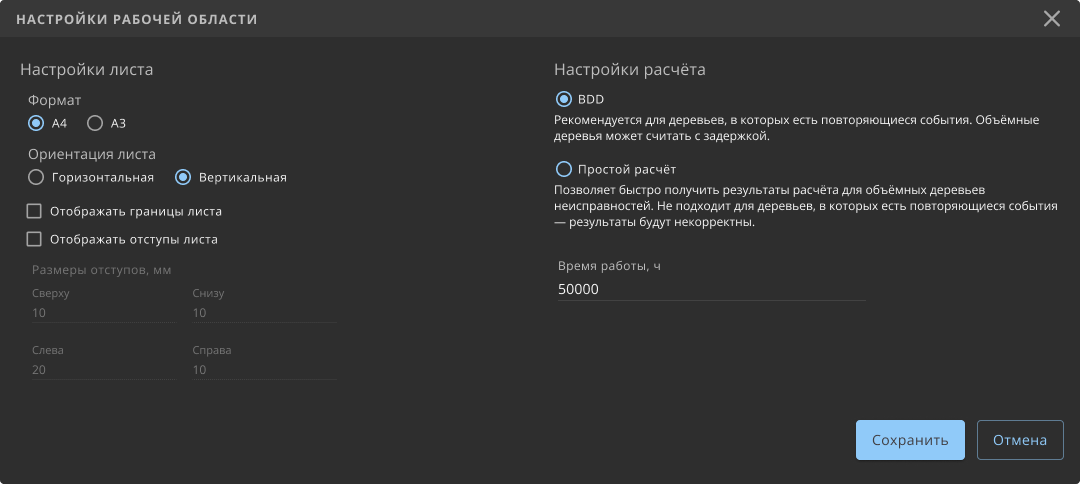Click the Сверху margin field

coord(103,313)
